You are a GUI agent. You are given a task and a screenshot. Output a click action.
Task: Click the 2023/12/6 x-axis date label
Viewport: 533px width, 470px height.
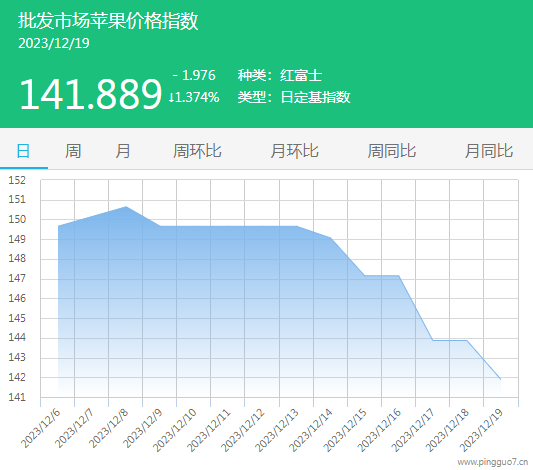(x=40, y=428)
